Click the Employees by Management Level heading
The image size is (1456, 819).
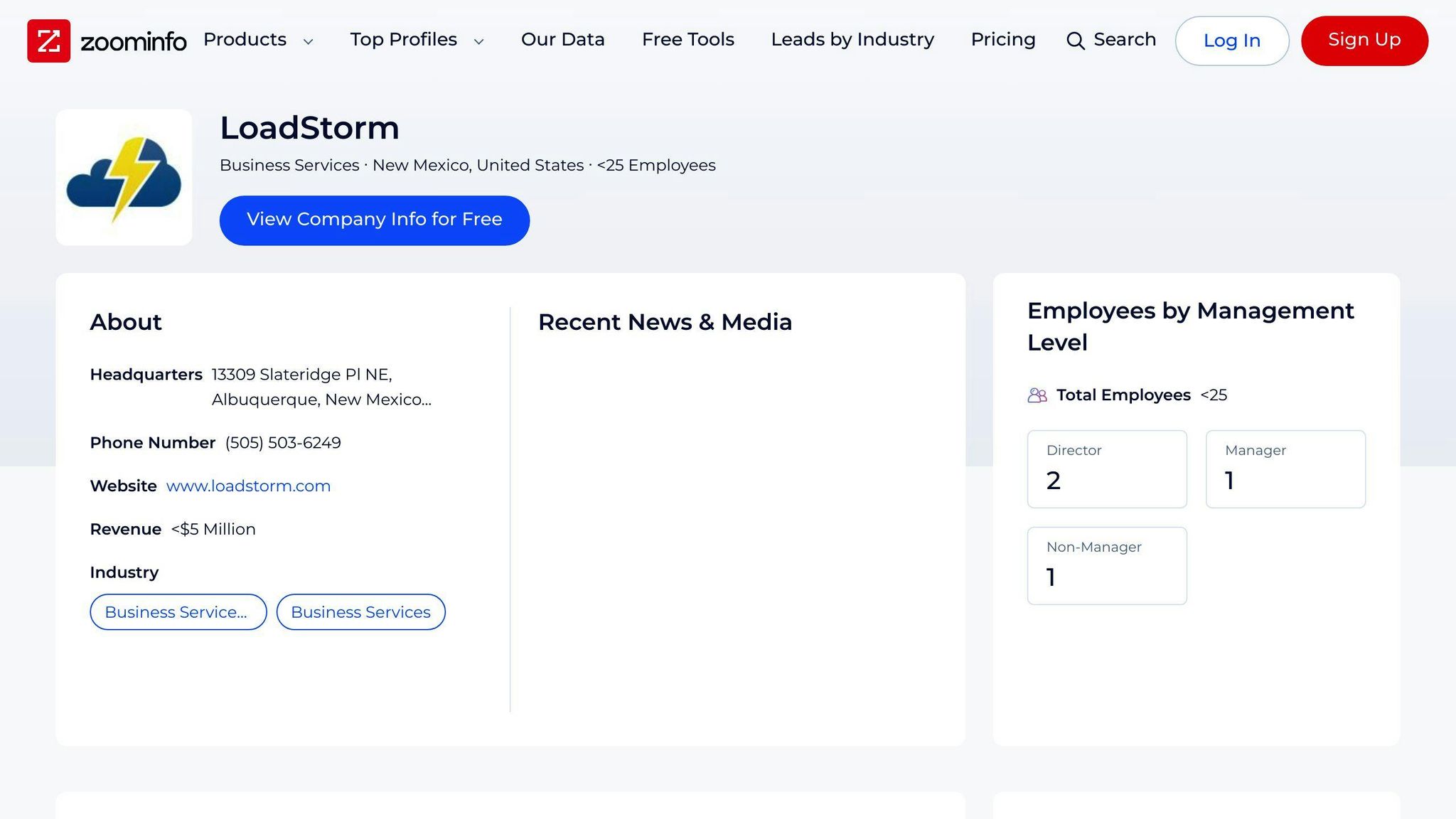click(x=1191, y=326)
